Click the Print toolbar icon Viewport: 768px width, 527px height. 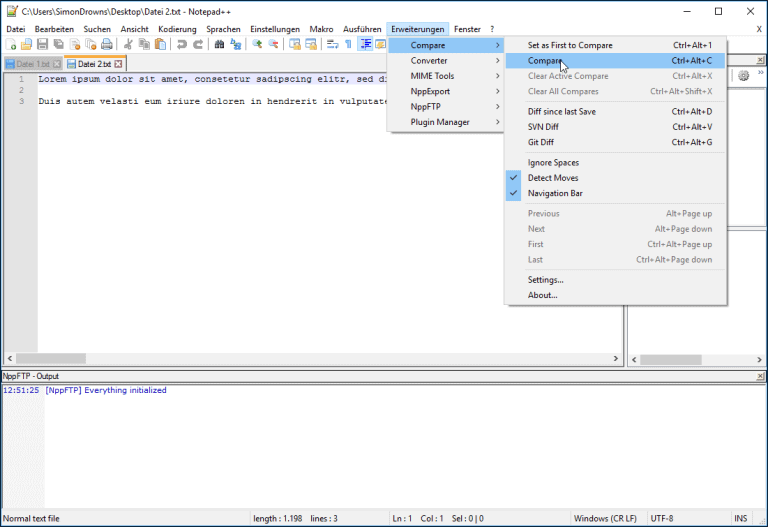pos(105,45)
